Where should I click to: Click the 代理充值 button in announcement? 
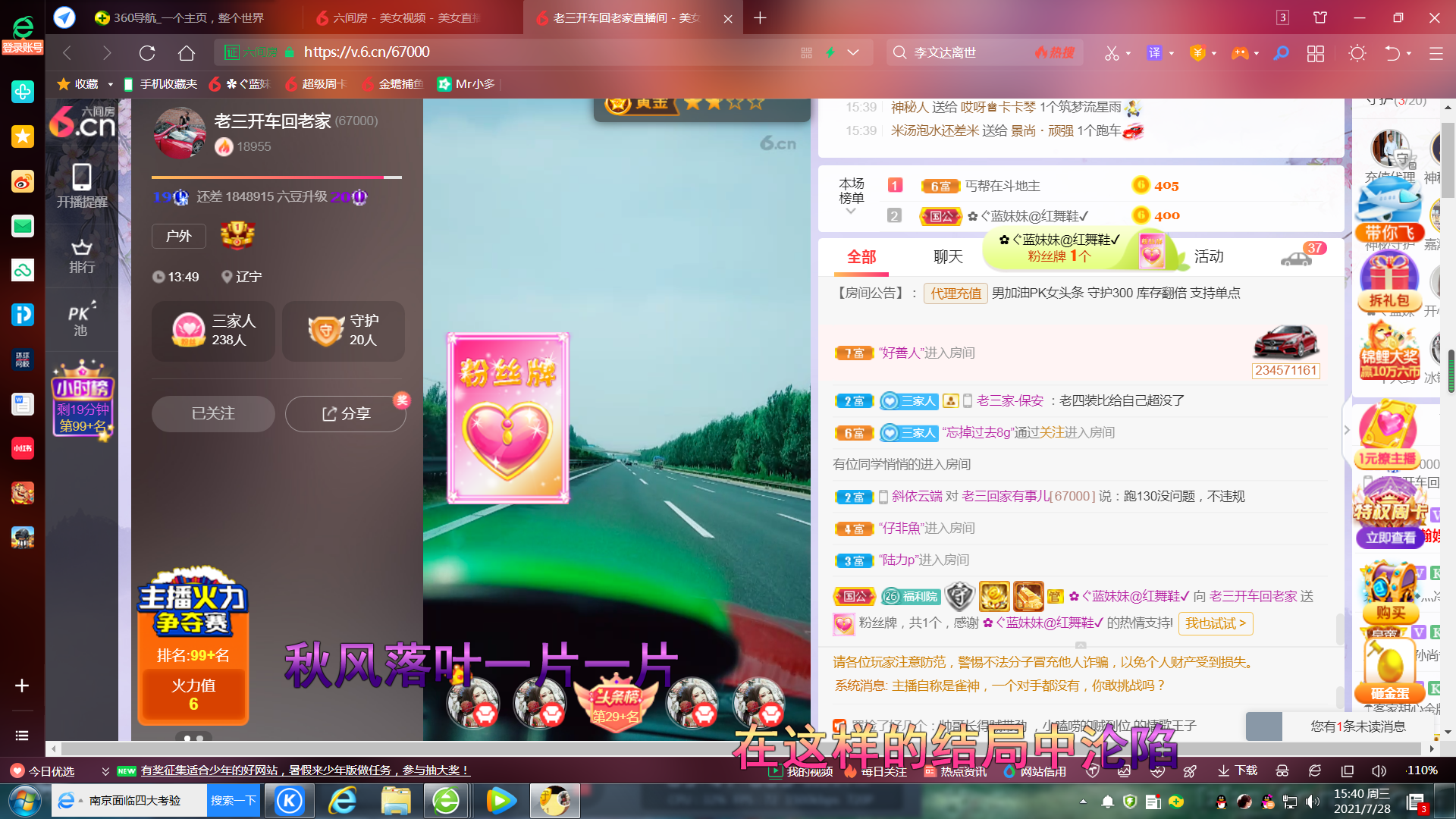pos(955,293)
